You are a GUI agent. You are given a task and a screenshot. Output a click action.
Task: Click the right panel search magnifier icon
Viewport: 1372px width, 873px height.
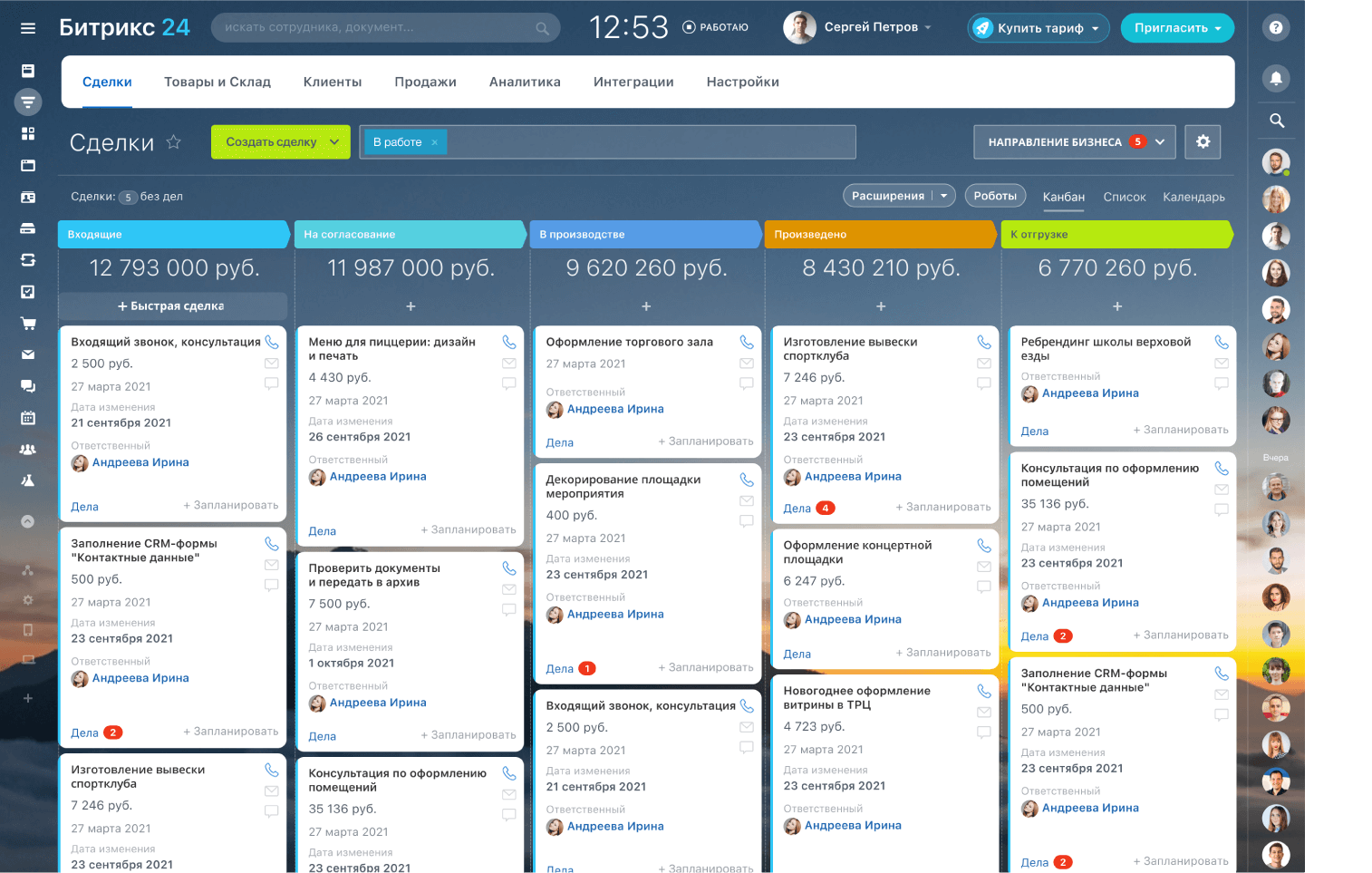[x=1276, y=121]
